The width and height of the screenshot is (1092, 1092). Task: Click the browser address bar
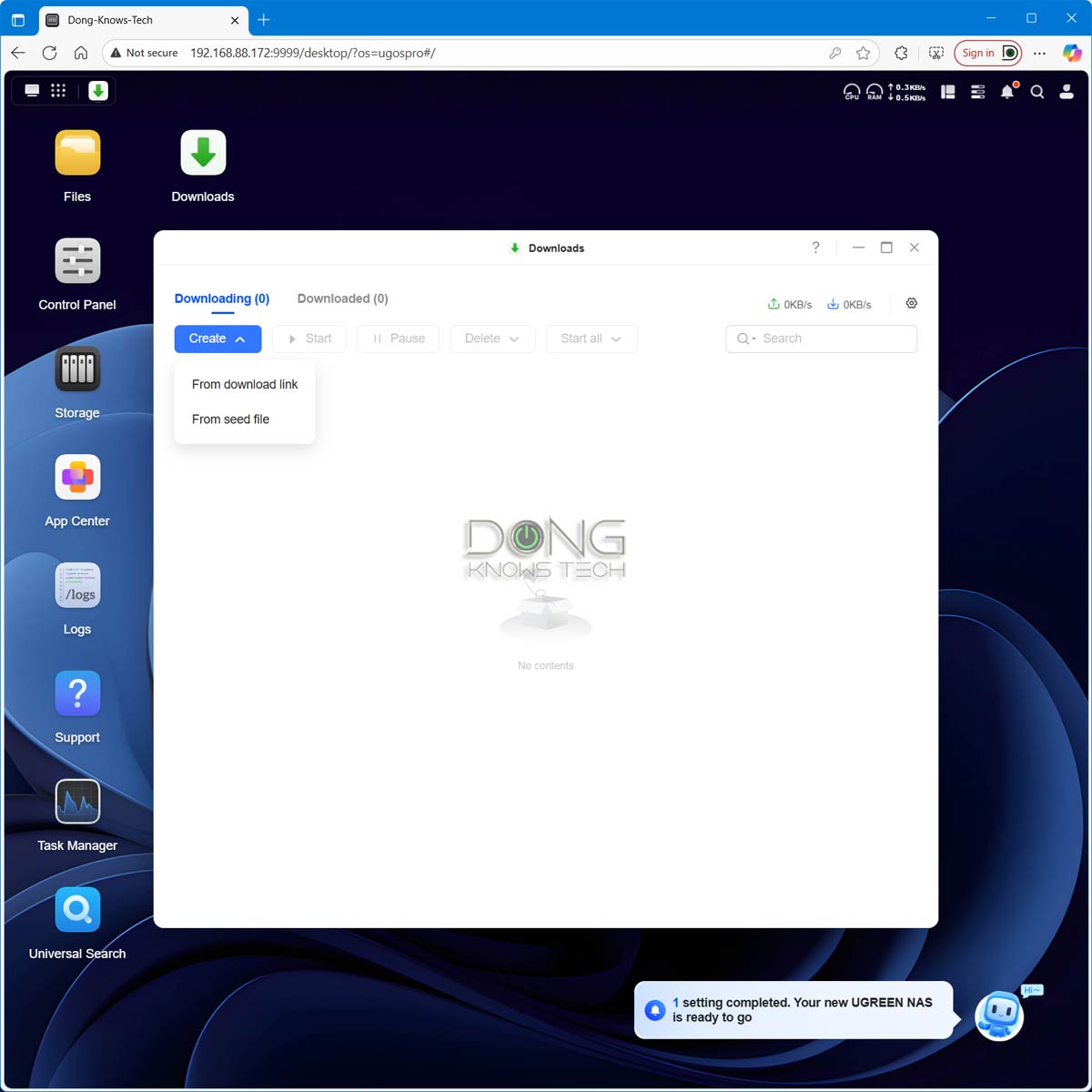click(491, 53)
